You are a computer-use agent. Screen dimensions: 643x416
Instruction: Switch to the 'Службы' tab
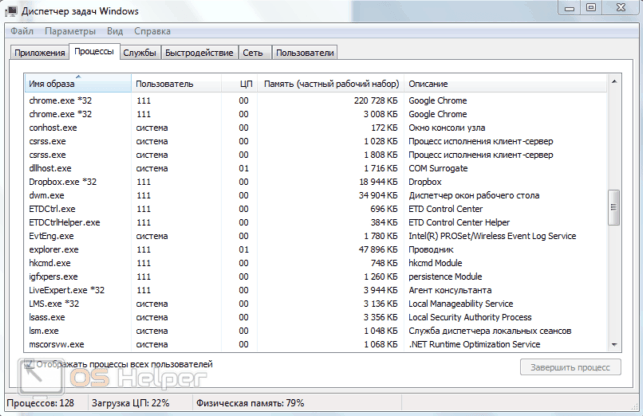click(140, 53)
